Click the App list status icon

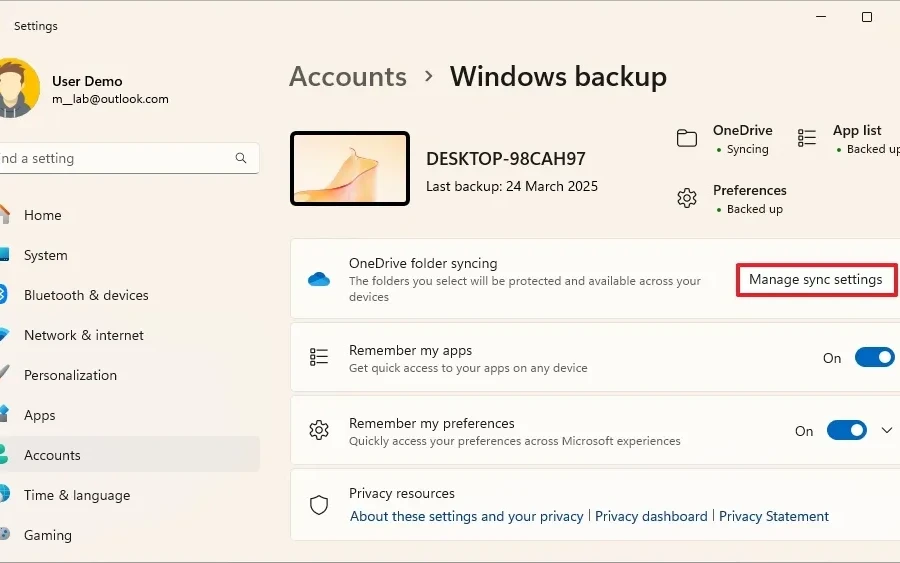[x=806, y=138]
